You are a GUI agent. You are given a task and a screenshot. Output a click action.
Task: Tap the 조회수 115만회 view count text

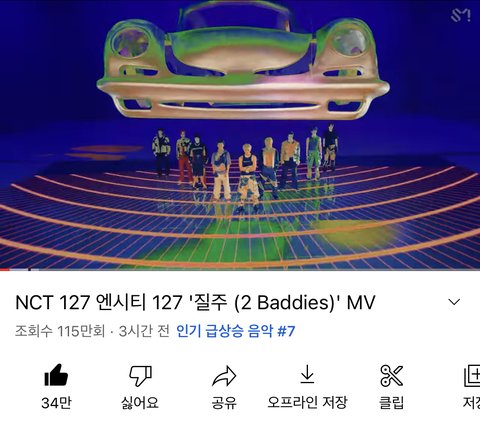tap(60, 331)
